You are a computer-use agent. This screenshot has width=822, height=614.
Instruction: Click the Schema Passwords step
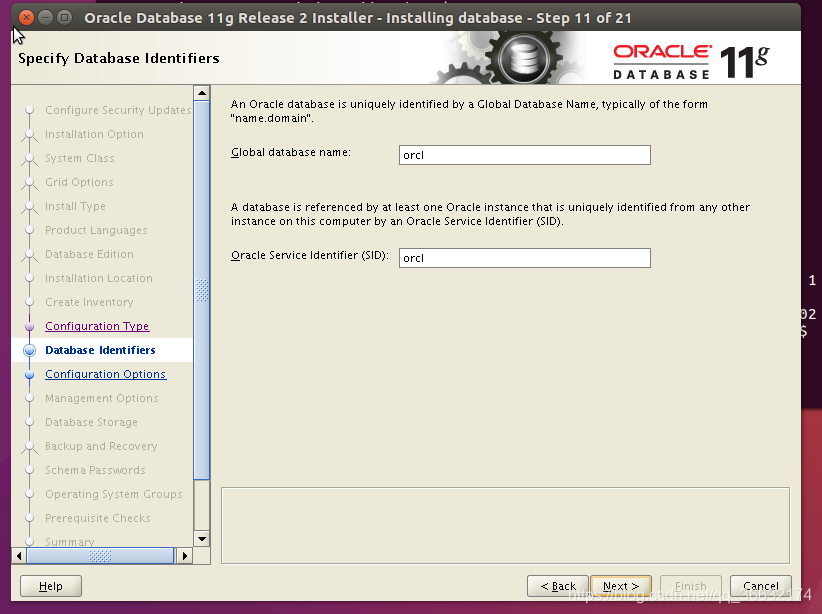click(95, 470)
